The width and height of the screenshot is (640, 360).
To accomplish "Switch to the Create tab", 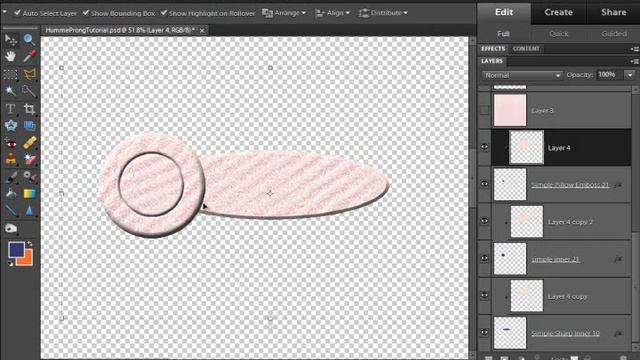I will pyautogui.click(x=558, y=12).
